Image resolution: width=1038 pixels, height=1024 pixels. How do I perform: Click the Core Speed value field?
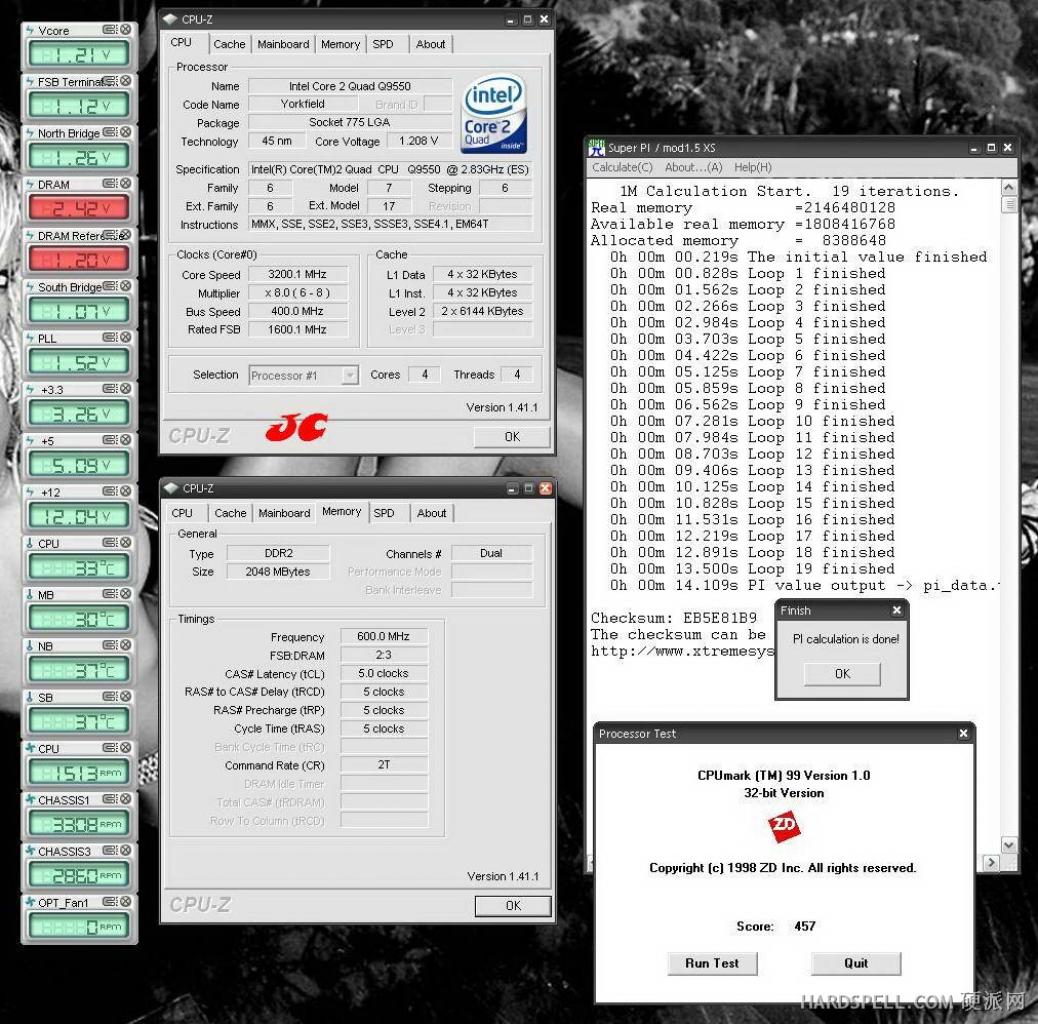(x=297, y=274)
